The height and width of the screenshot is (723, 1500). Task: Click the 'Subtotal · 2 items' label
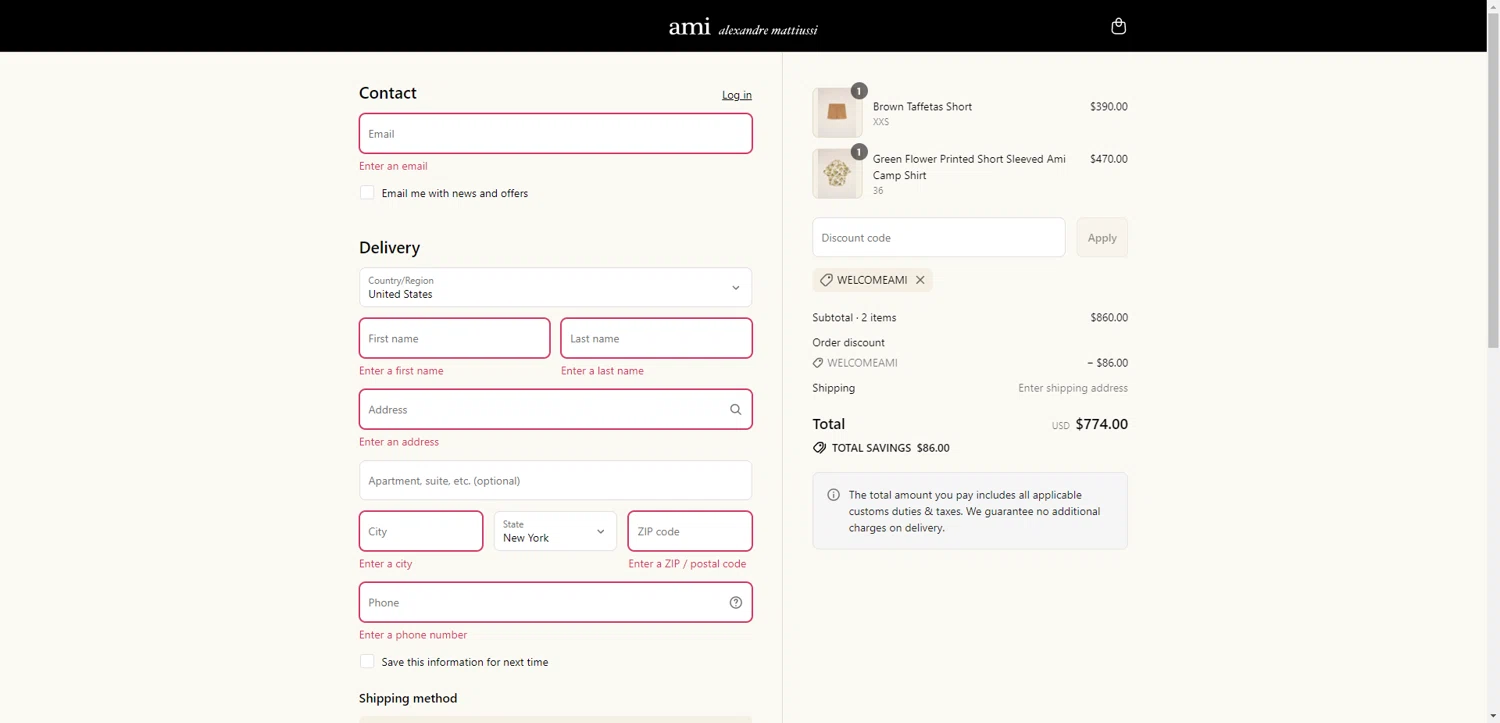(x=854, y=318)
